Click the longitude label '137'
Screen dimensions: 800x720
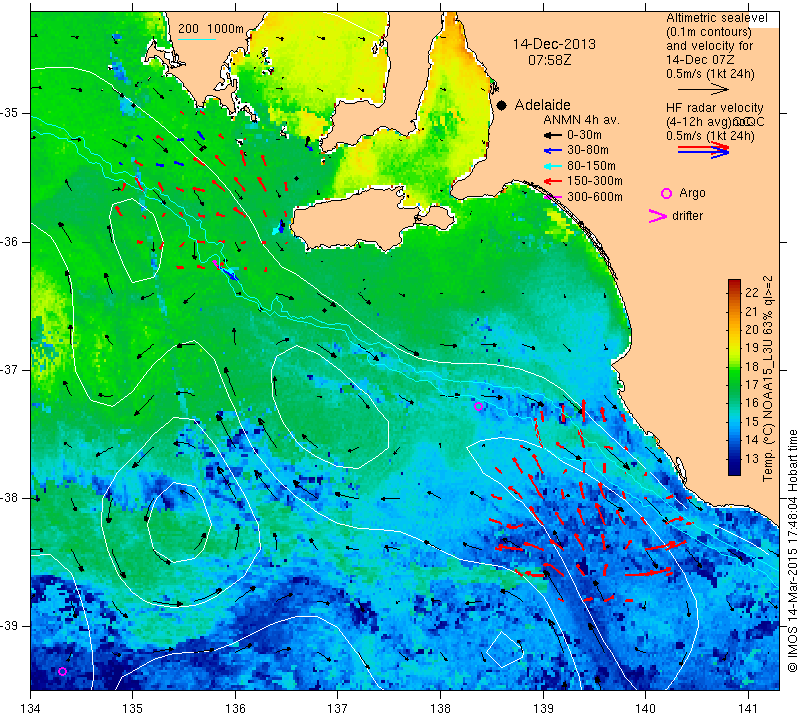coord(337,709)
